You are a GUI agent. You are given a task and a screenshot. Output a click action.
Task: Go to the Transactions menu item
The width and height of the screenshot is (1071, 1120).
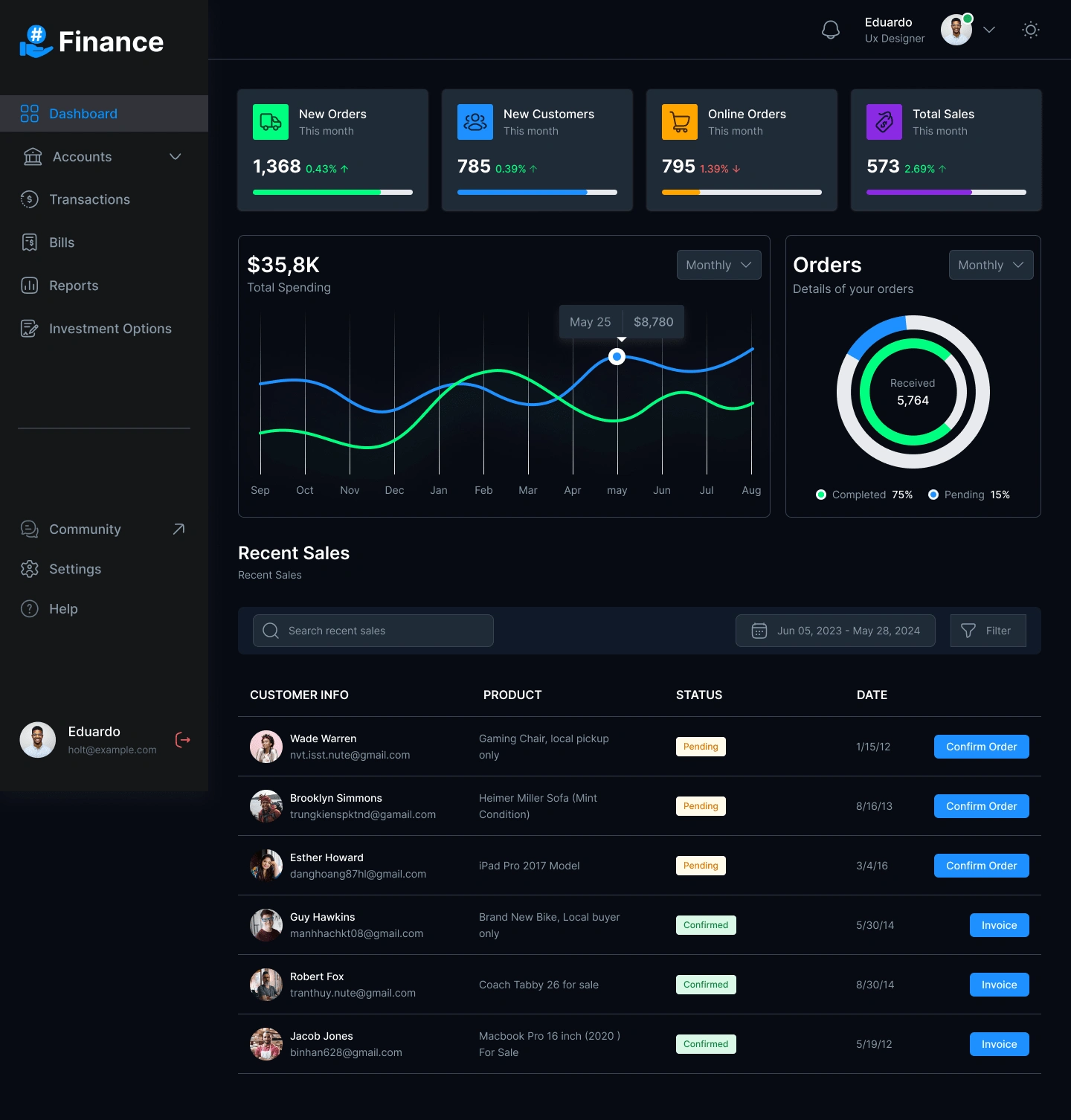tap(89, 199)
